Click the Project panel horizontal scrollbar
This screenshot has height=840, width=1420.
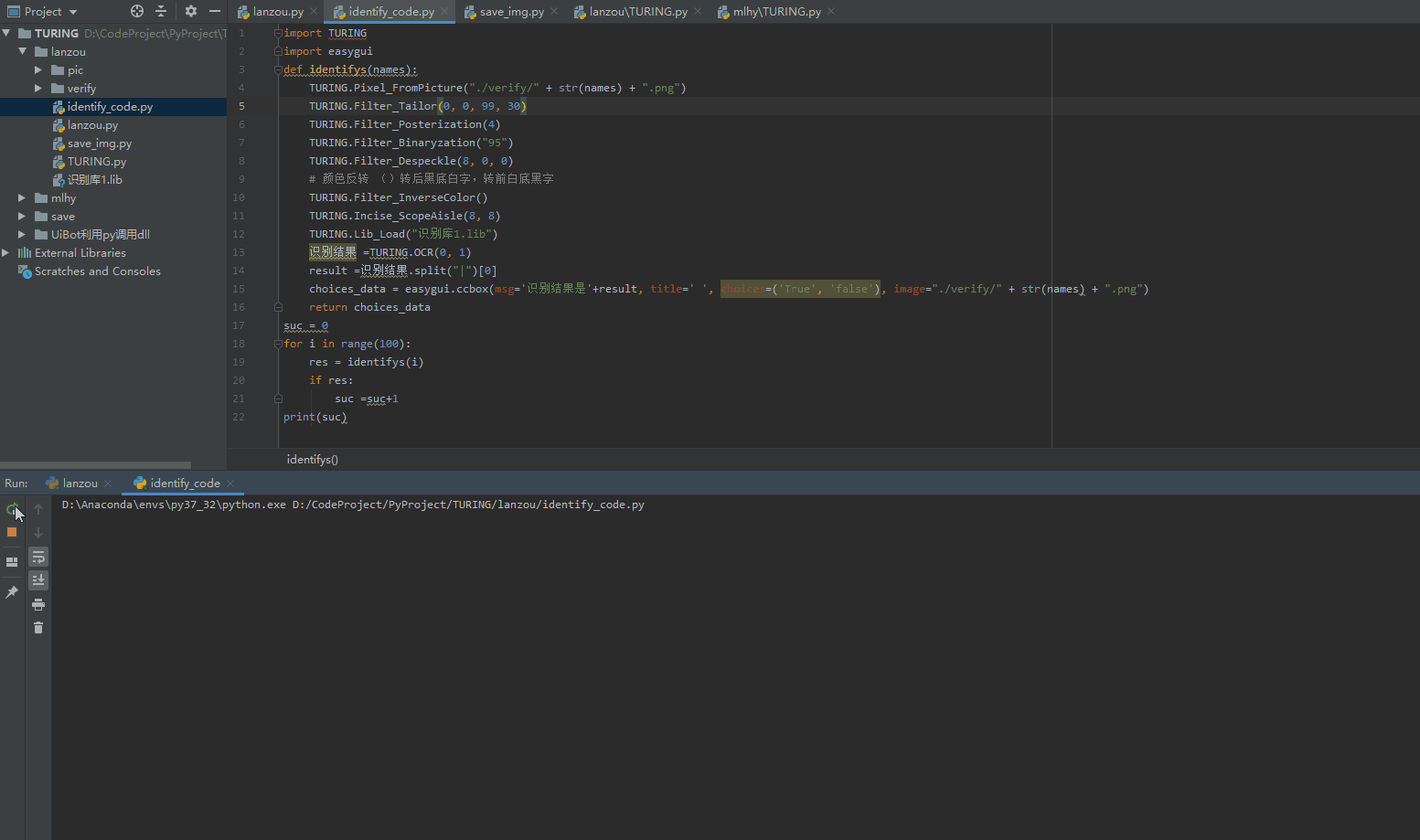(x=96, y=464)
